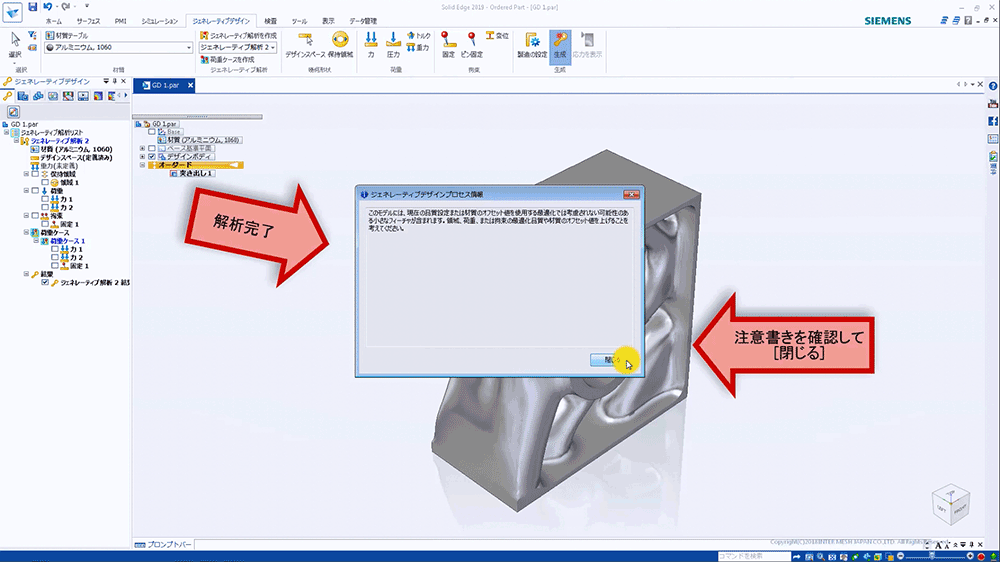
Task: Apply a 固定 (Fixed) constraint
Action: click(448, 45)
